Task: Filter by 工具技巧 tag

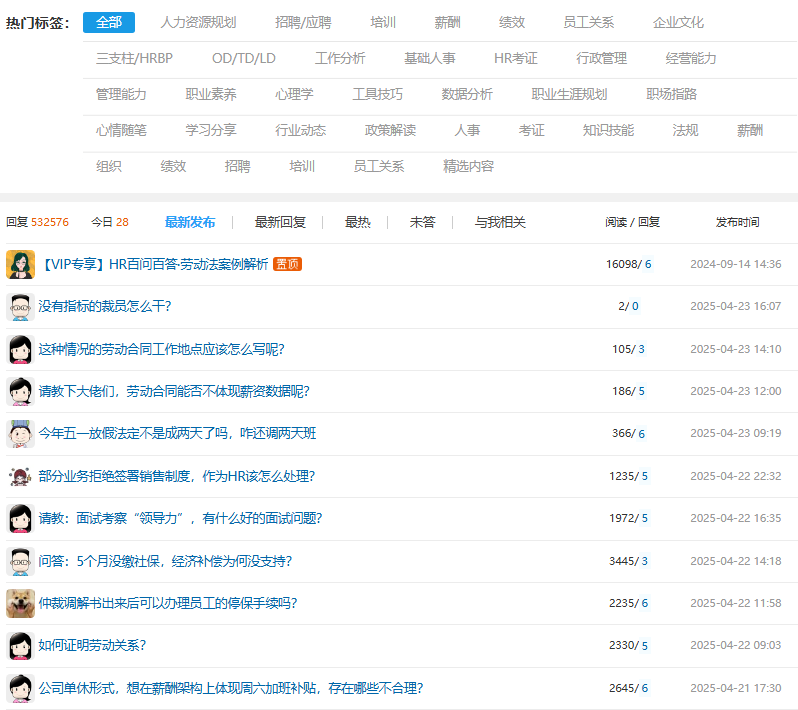Action: (x=378, y=94)
